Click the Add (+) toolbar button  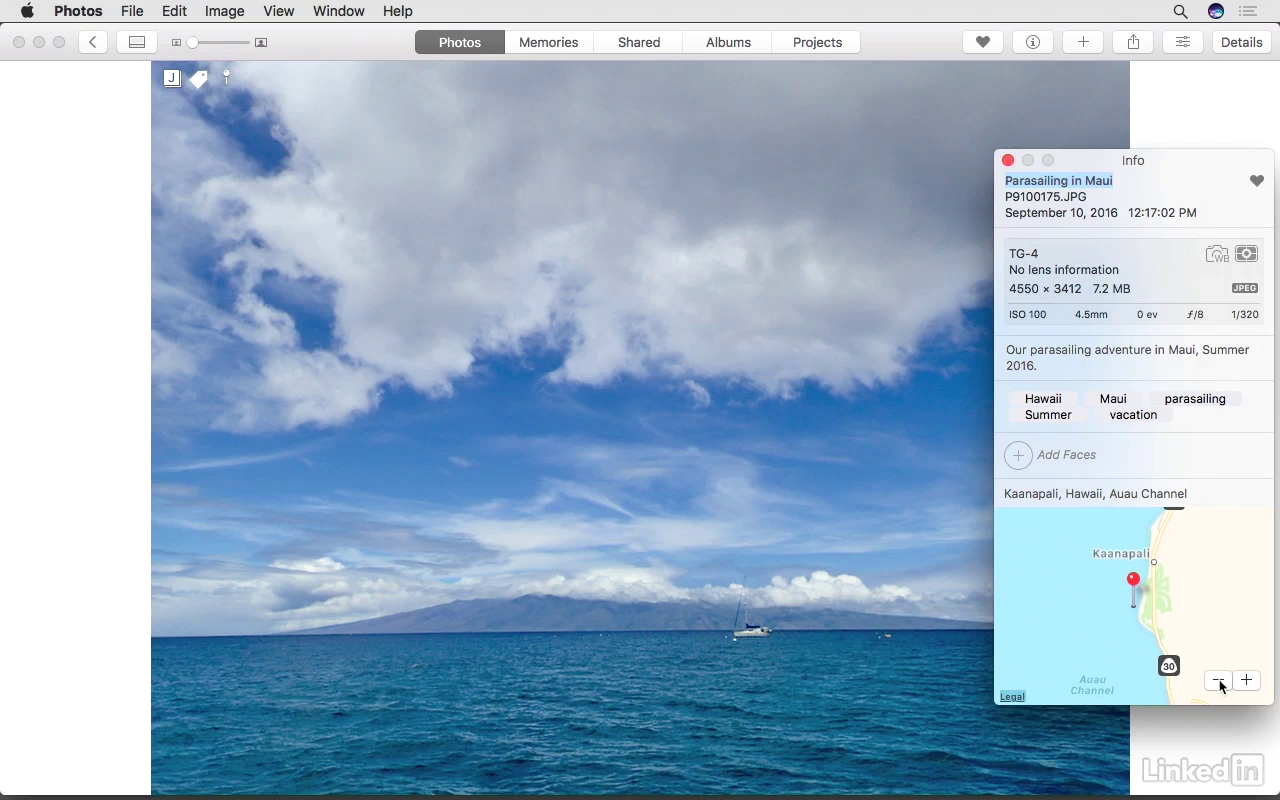pyautogui.click(x=1083, y=42)
